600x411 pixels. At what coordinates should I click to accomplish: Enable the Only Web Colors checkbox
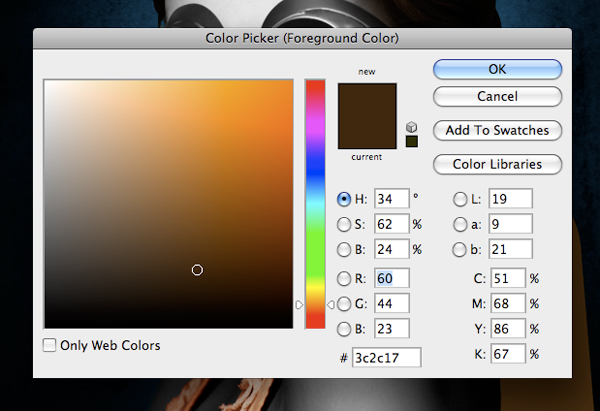(x=49, y=345)
